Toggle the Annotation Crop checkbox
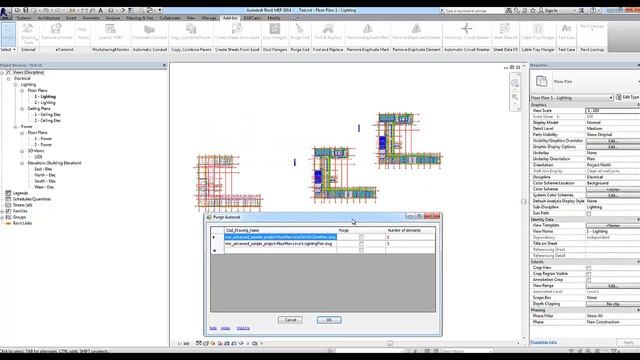 coord(589,280)
